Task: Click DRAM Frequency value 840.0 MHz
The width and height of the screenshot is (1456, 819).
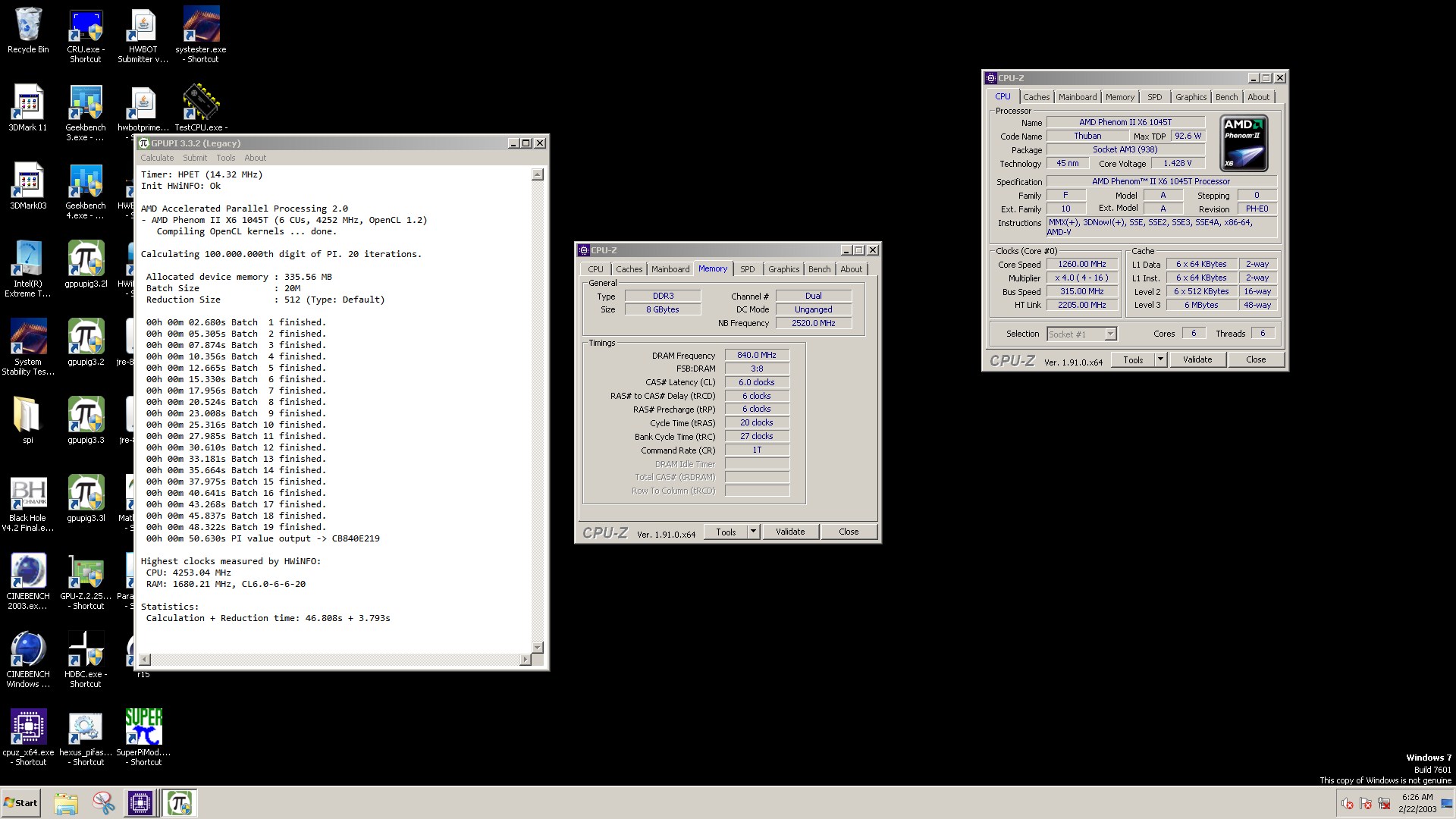Action: 757,355
